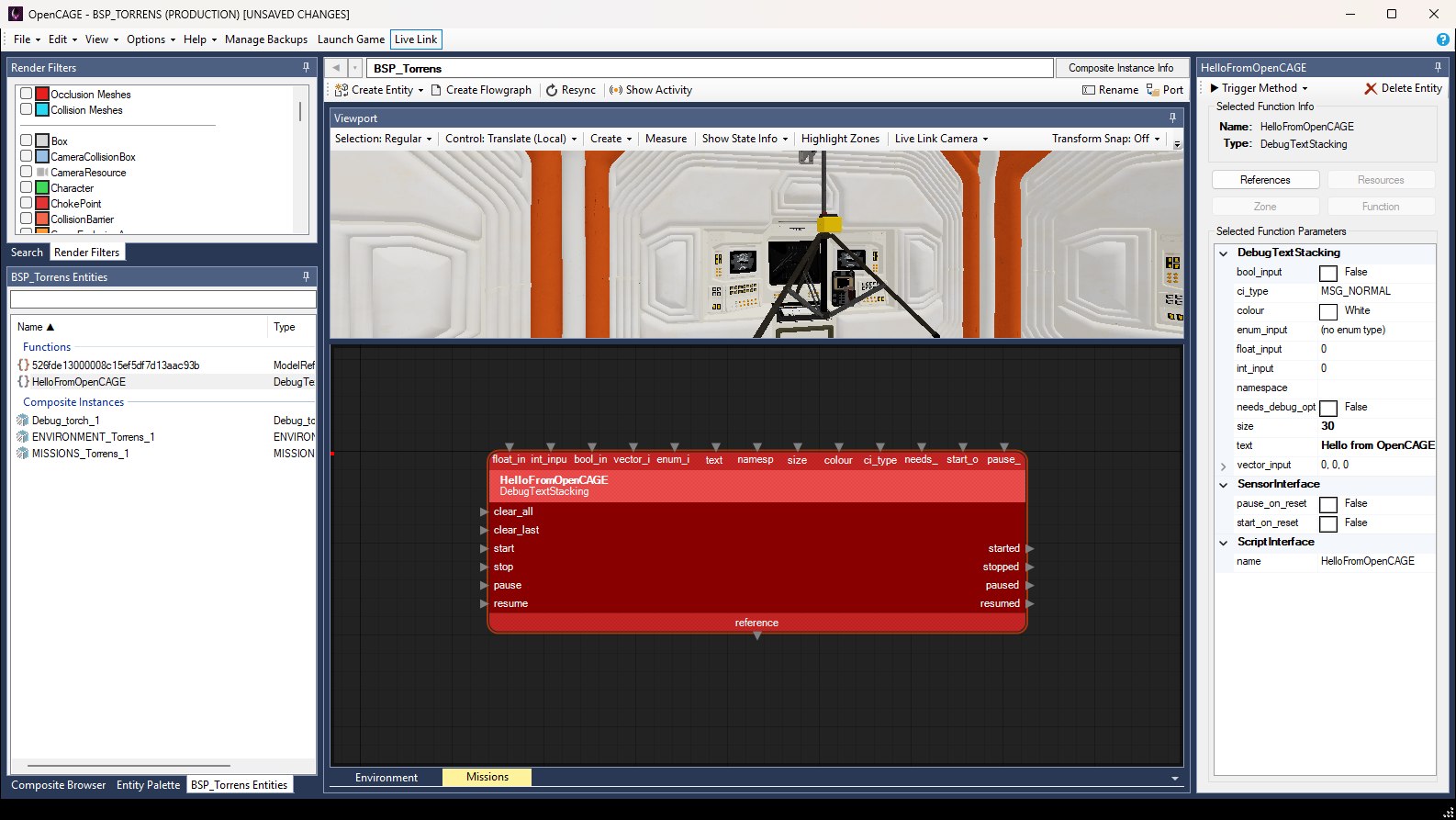Click the curly braces icon for HelloFromOpenCAGE
The image size is (1456, 820).
tap(23, 381)
